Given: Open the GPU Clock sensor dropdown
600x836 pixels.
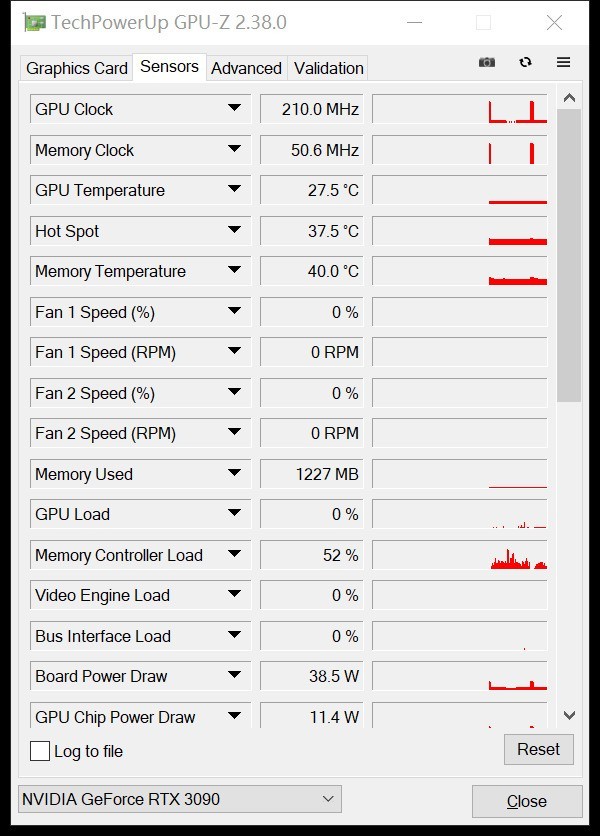Looking at the screenshot, I should point(237,108).
